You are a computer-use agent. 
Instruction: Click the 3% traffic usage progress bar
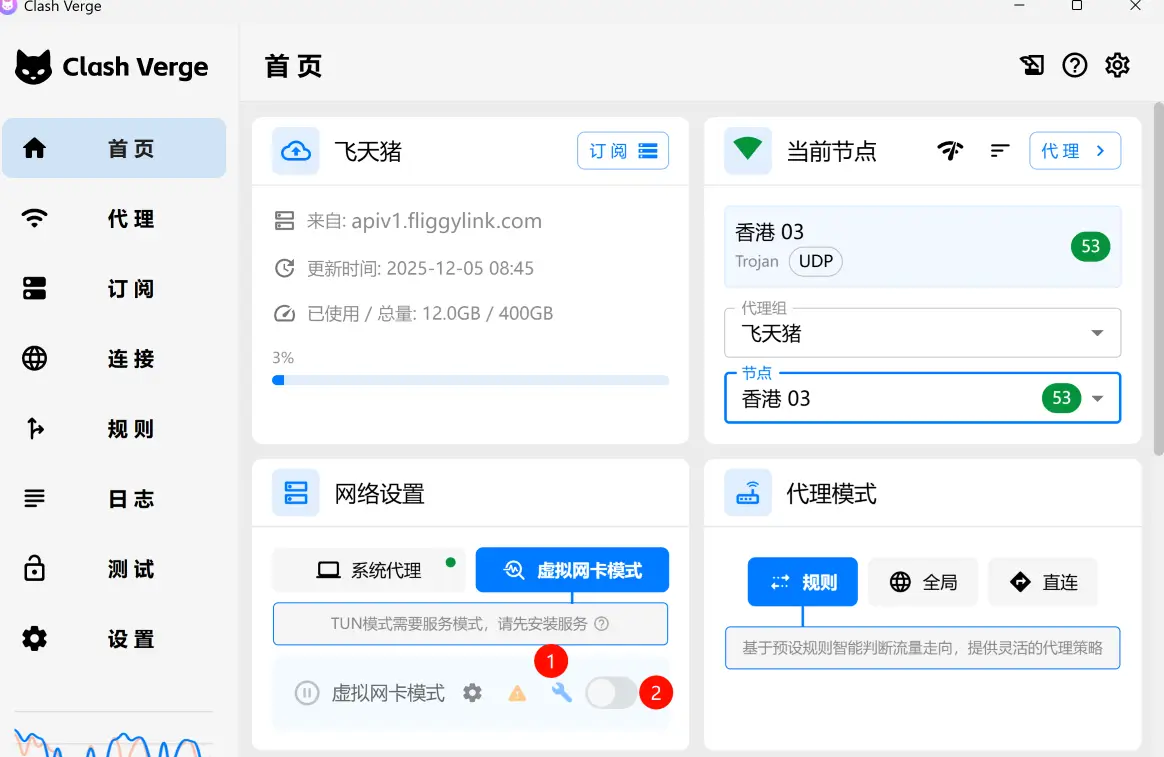[x=470, y=380]
